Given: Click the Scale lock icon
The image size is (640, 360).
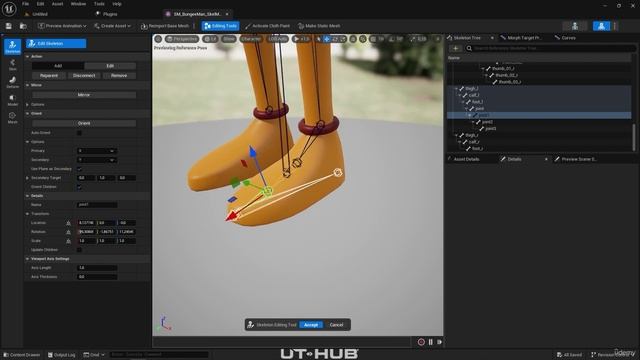Looking at the screenshot, I should click(x=68, y=241).
